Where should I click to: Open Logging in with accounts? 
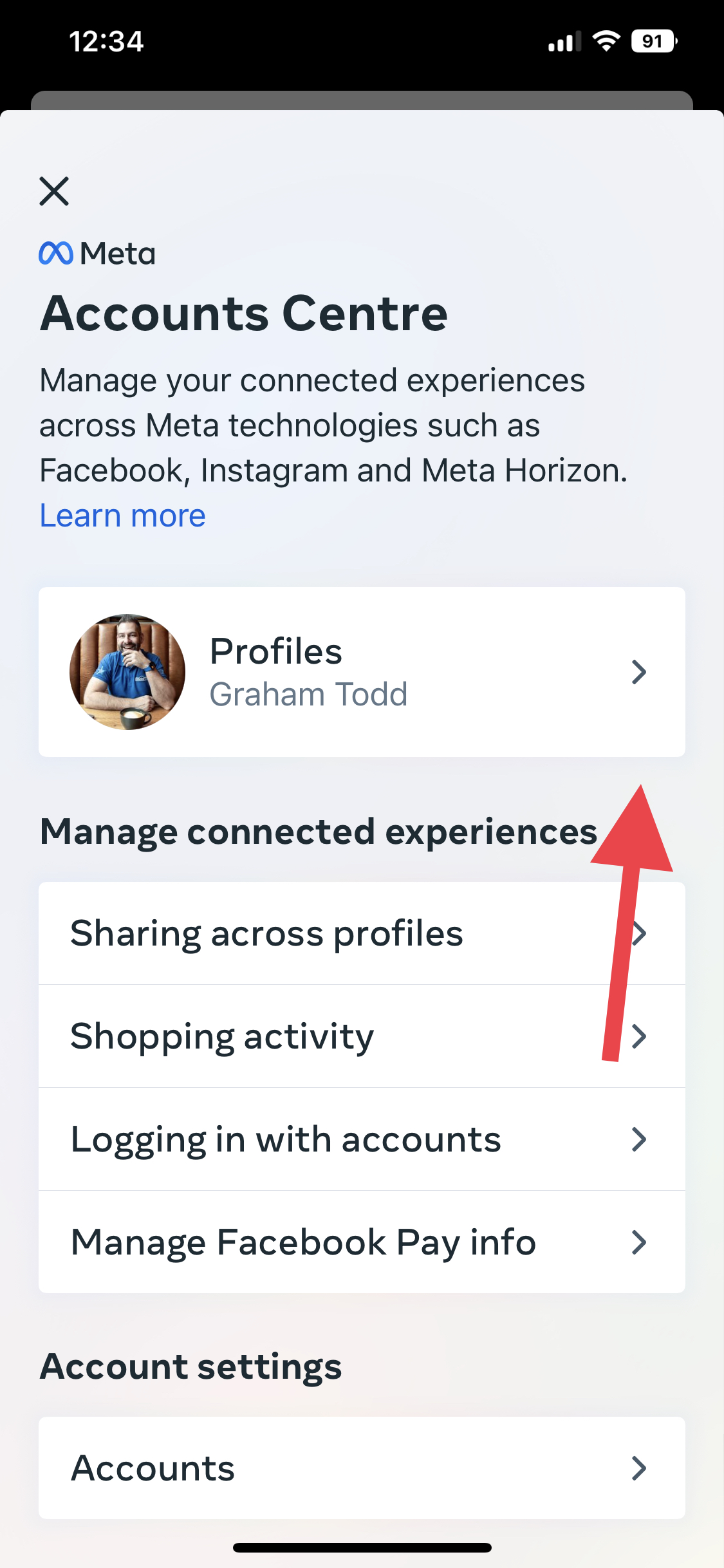tap(286, 1139)
